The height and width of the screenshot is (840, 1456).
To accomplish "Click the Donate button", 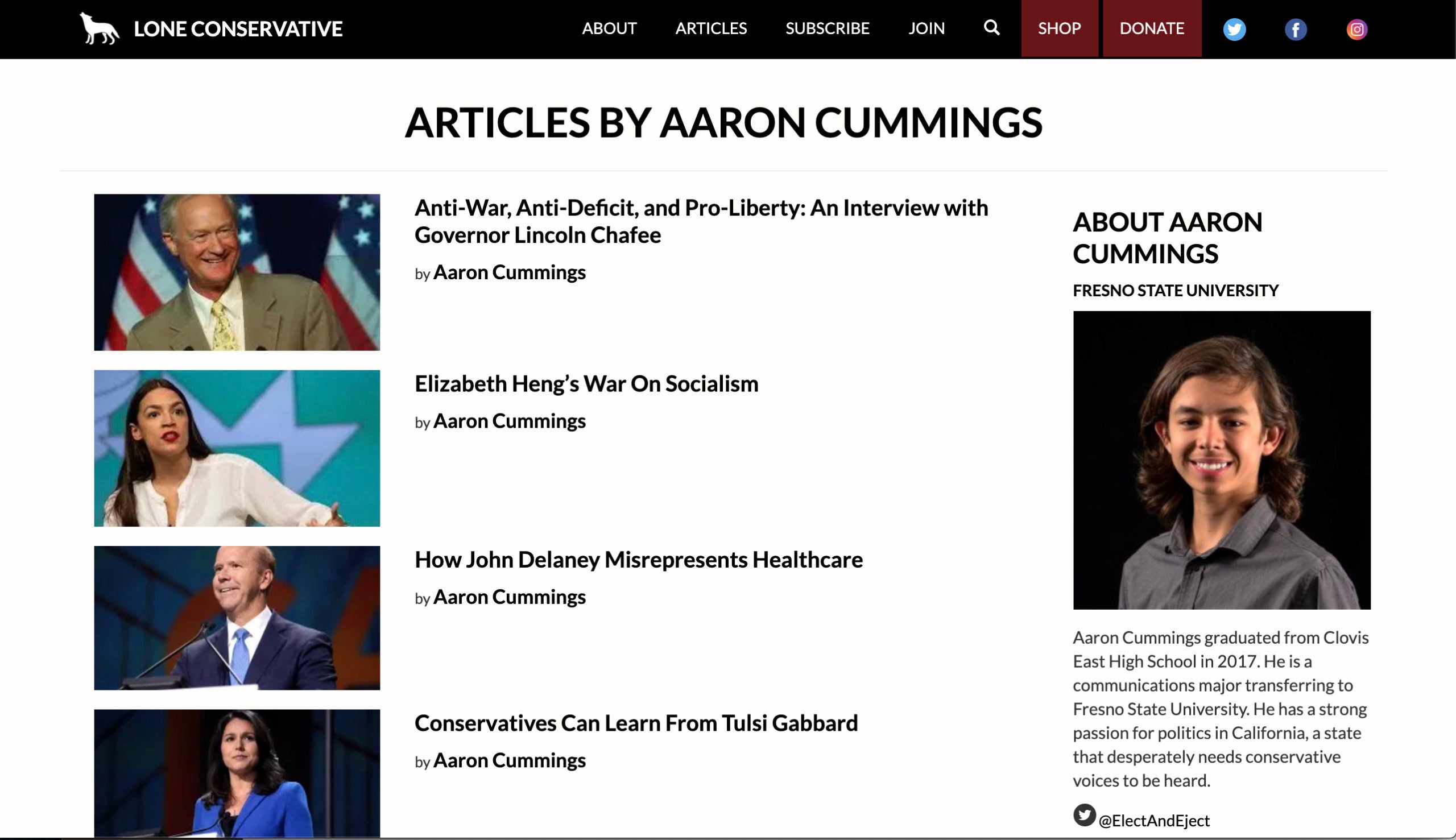I will pos(1151,28).
